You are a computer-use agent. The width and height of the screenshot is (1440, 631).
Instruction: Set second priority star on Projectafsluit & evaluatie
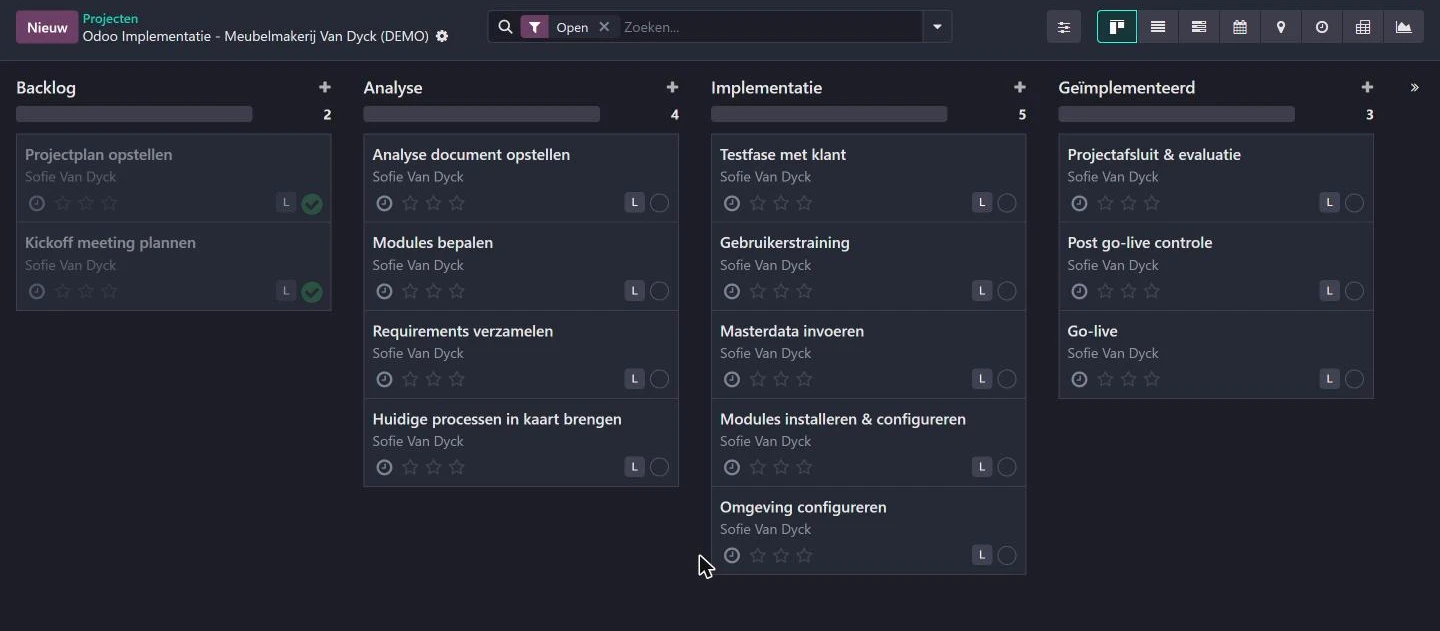[x=1128, y=203]
